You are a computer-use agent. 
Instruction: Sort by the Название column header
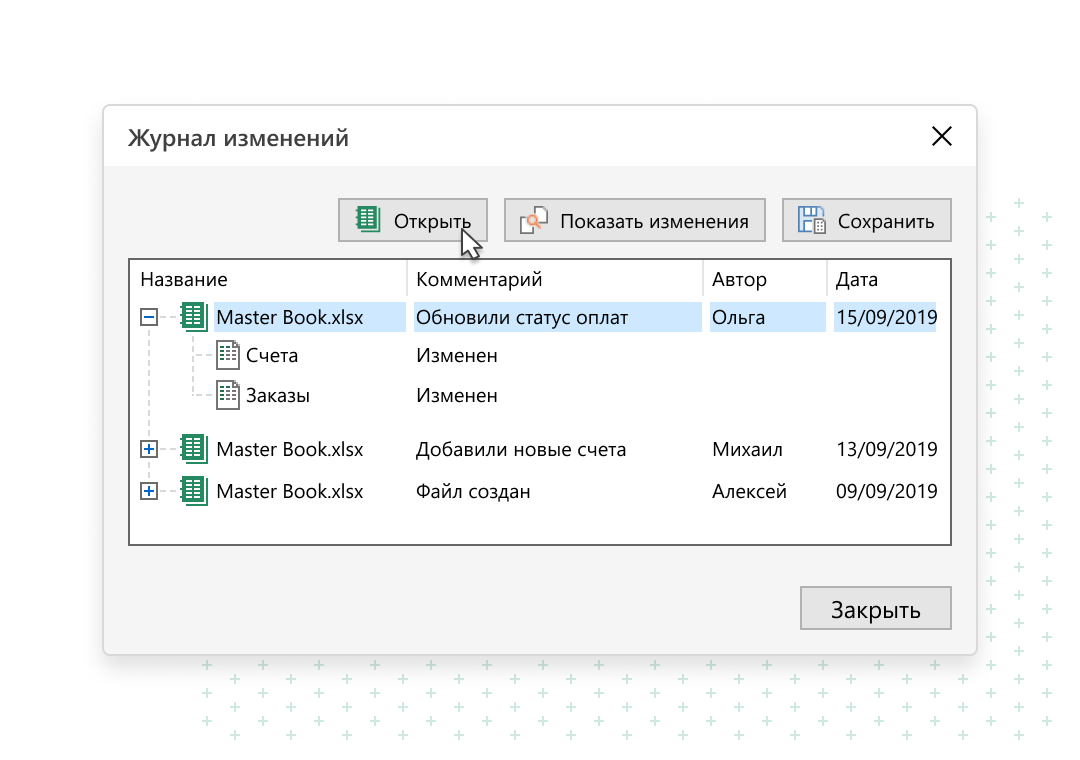click(x=184, y=280)
